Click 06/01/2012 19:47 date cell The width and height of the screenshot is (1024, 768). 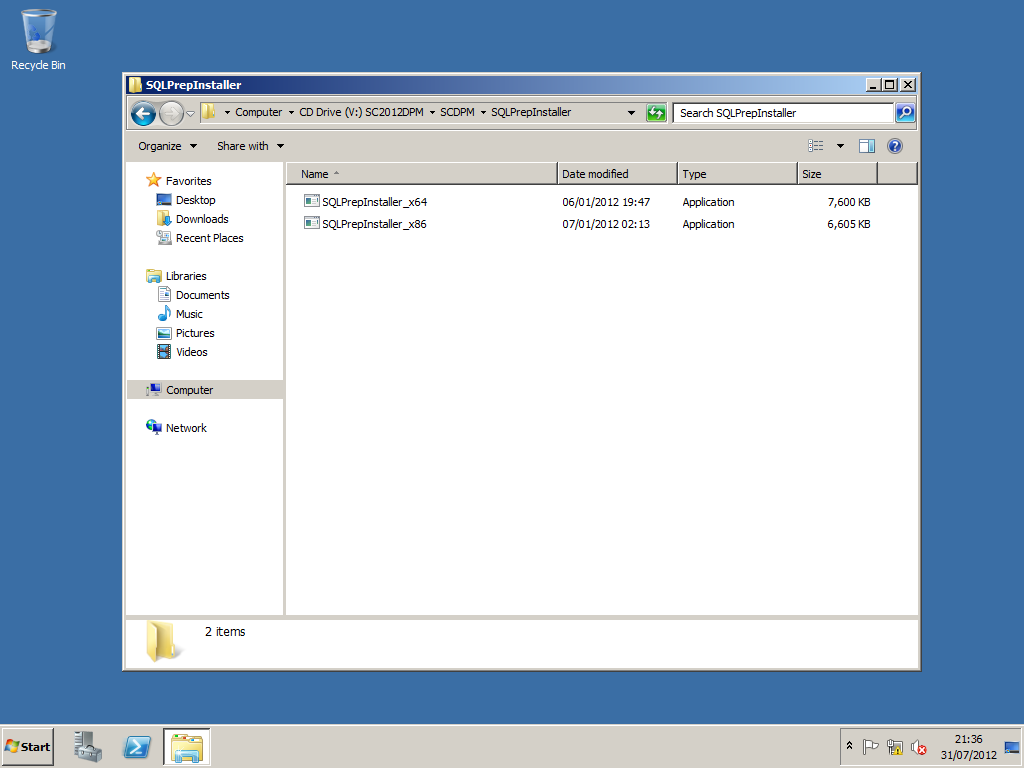(606, 202)
